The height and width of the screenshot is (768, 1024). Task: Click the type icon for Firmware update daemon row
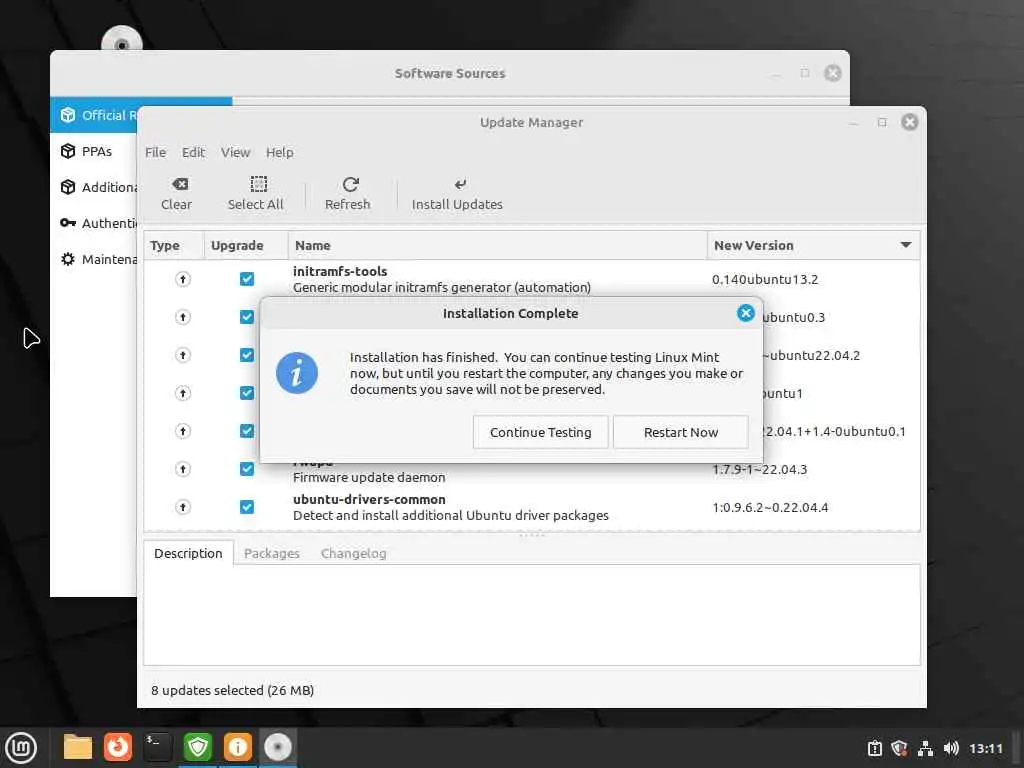pos(183,470)
